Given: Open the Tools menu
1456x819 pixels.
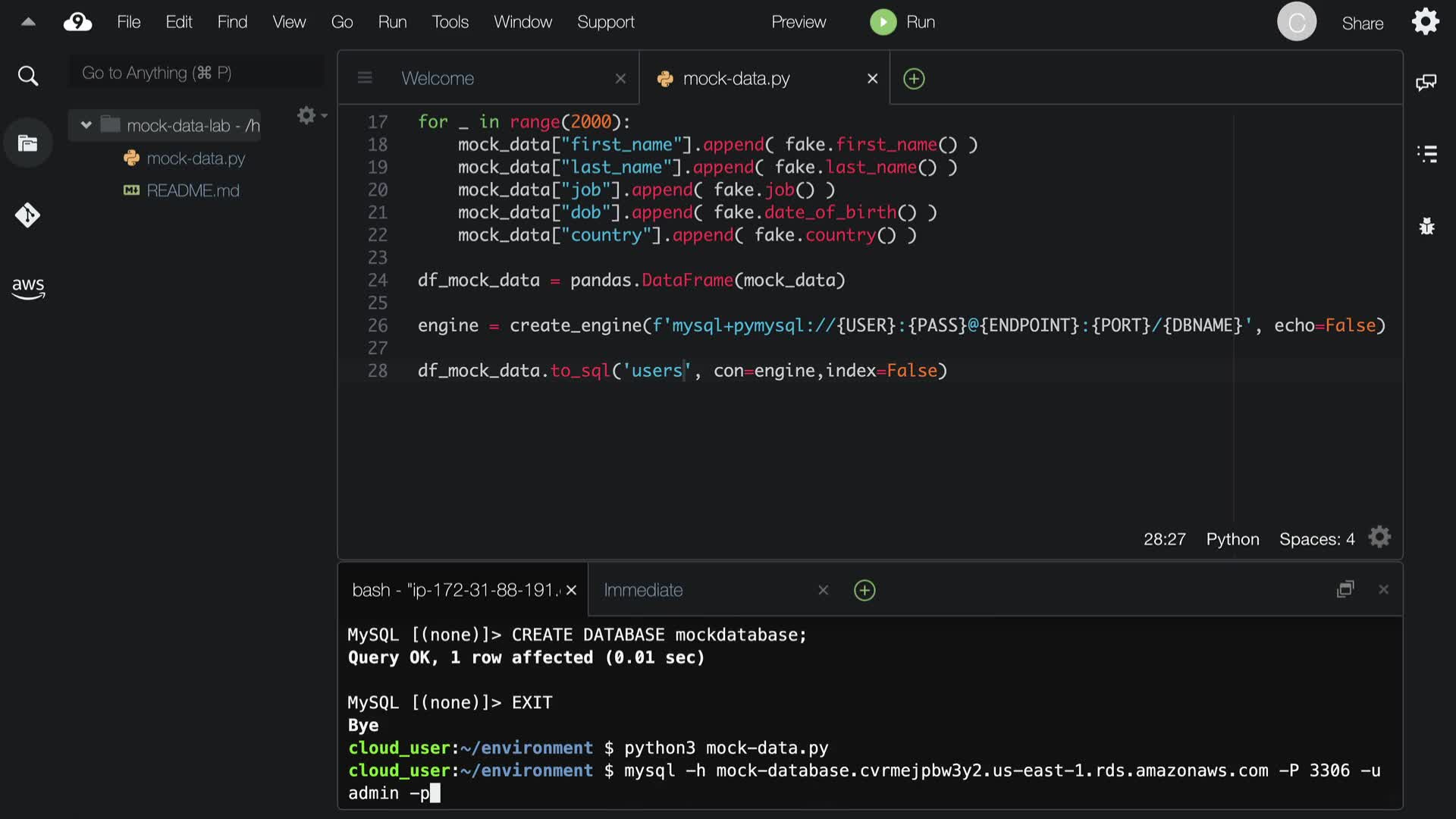Looking at the screenshot, I should [x=450, y=22].
